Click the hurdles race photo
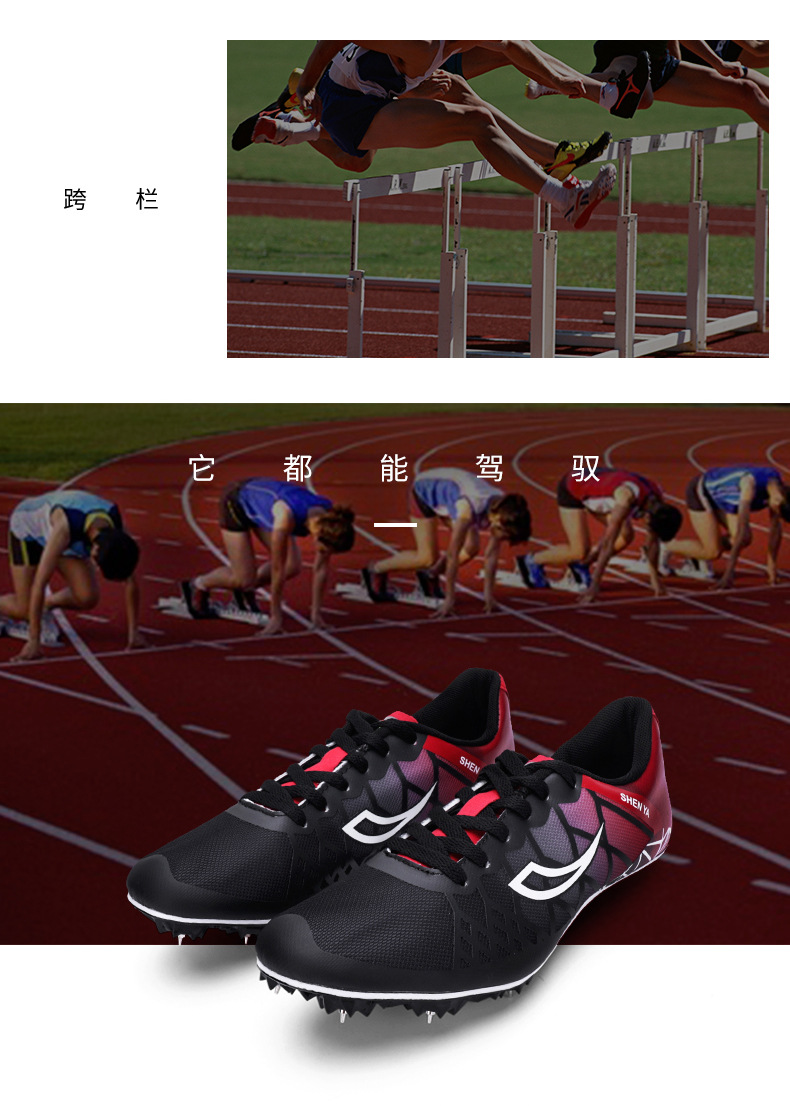The height and width of the screenshot is (1106, 790). pos(497,199)
